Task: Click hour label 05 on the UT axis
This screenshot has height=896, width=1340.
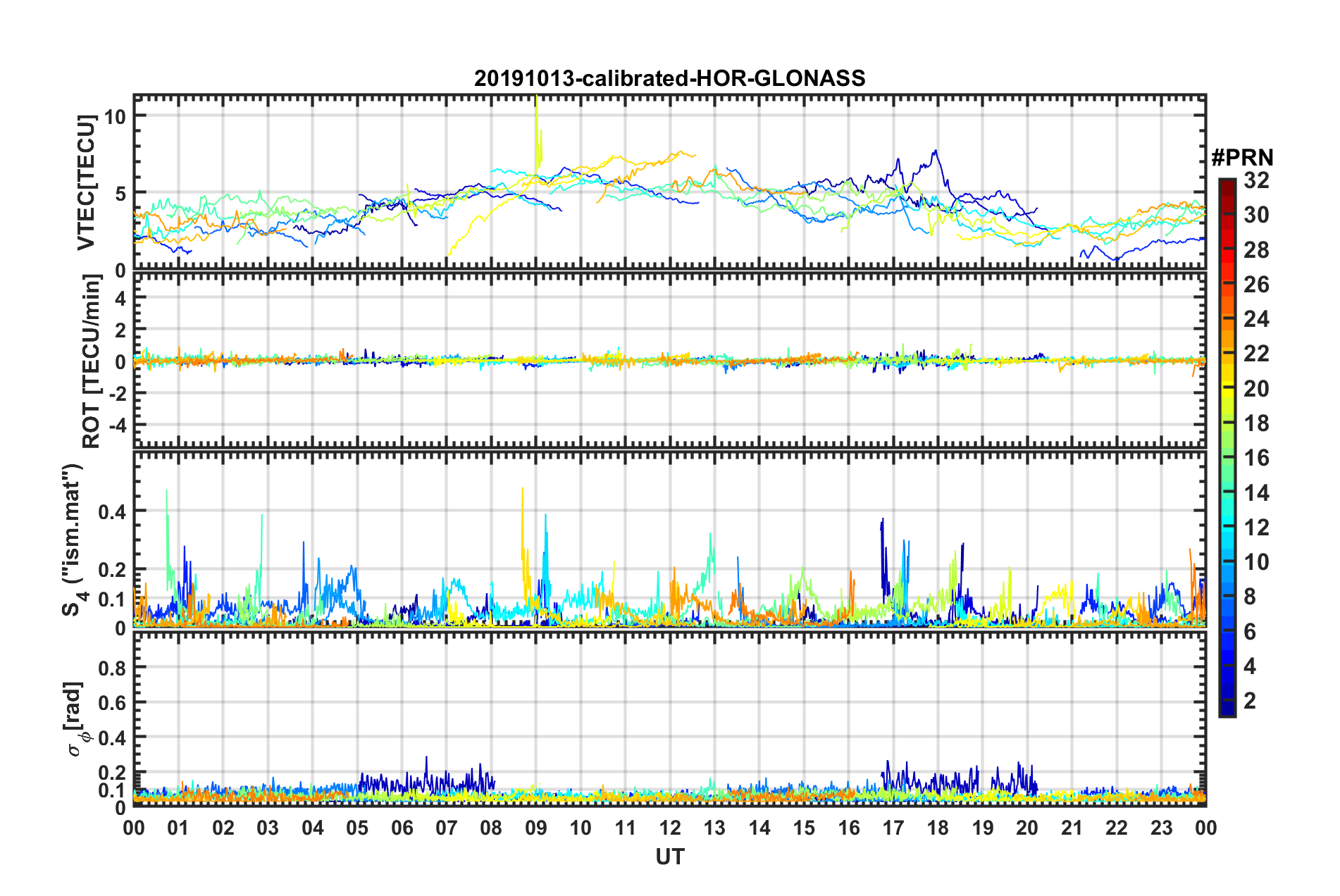Action: 357,828
